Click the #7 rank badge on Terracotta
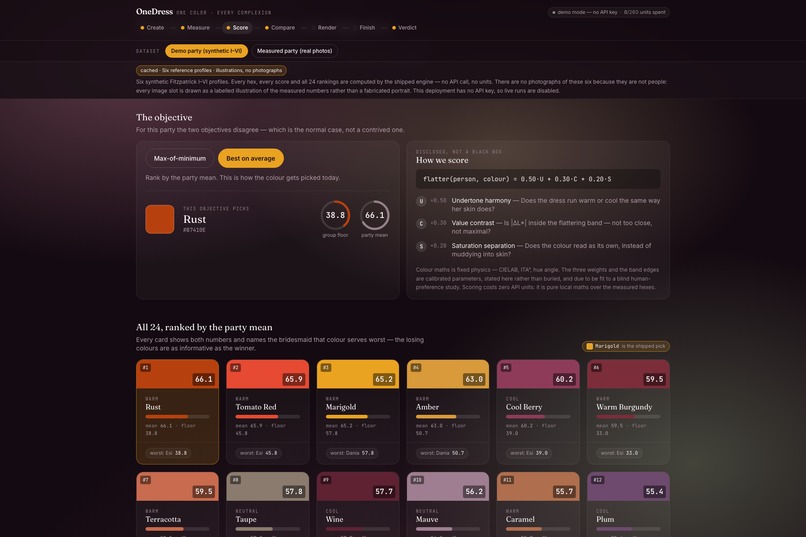This screenshot has width=806, height=537. (145, 480)
